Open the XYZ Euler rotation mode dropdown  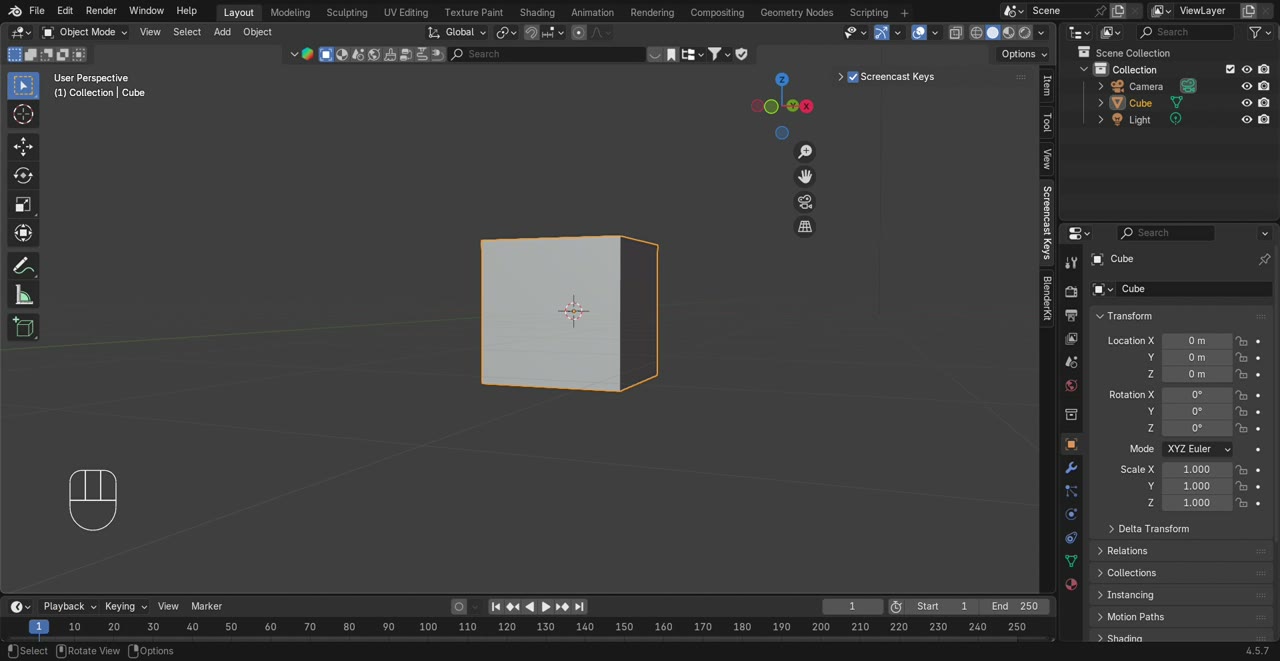click(x=1198, y=449)
